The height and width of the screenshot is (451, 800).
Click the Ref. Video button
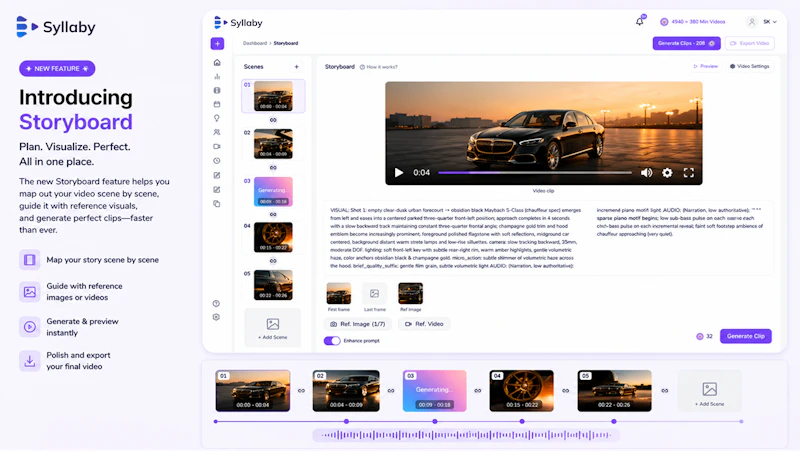click(424, 324)
